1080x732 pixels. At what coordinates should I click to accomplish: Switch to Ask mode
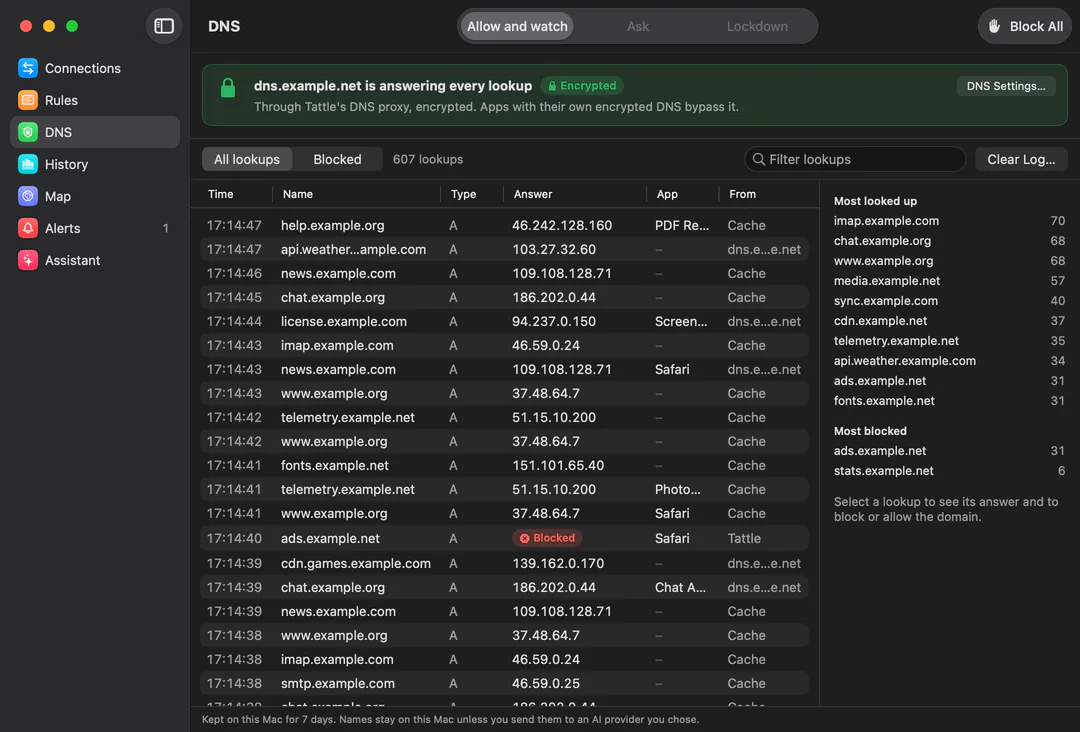(x=638, y=26)
